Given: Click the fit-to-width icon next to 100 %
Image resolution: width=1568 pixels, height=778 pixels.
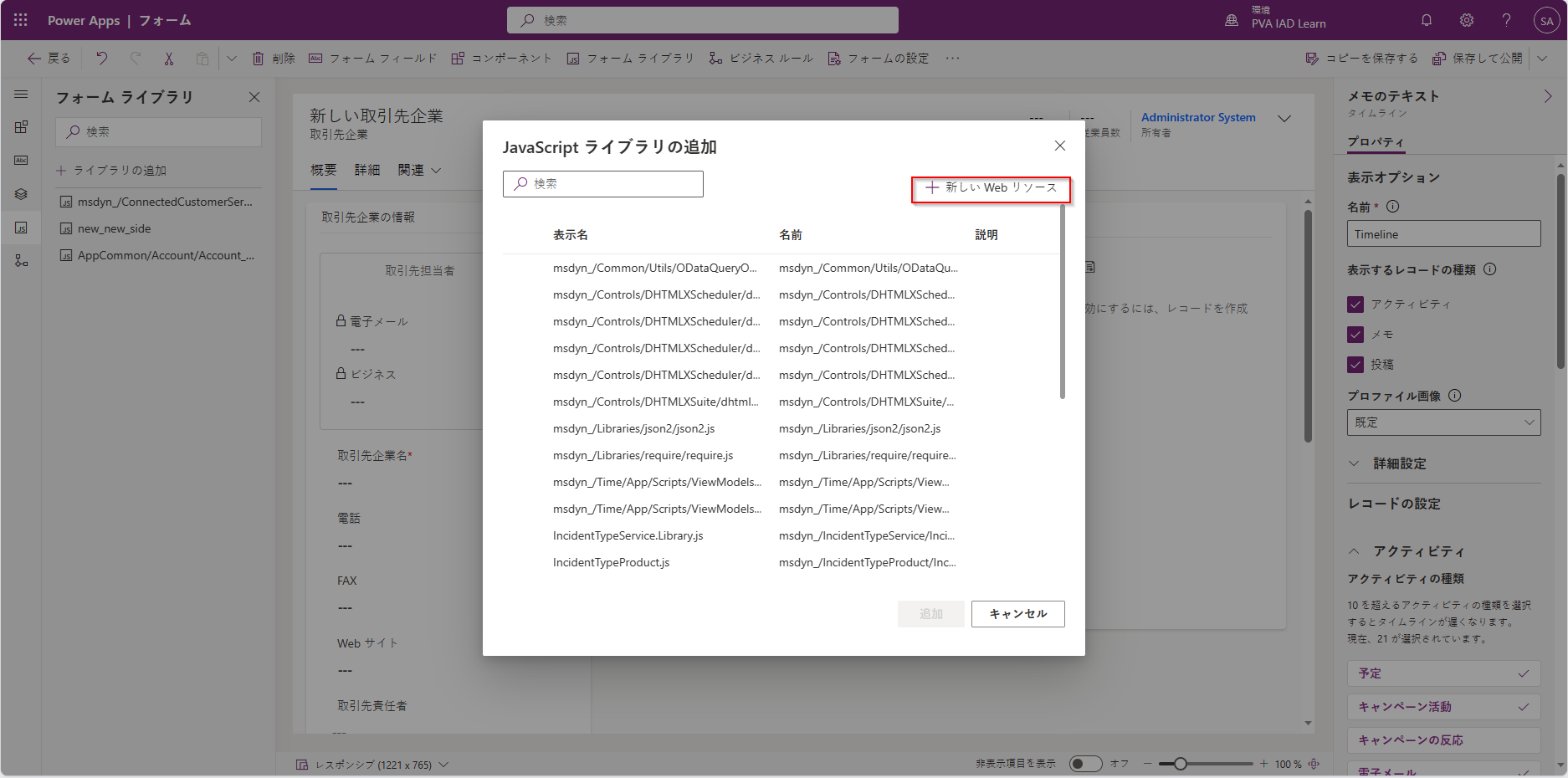Looking at the screenshot, I should pyautogui.click(x=1314, y=764).
